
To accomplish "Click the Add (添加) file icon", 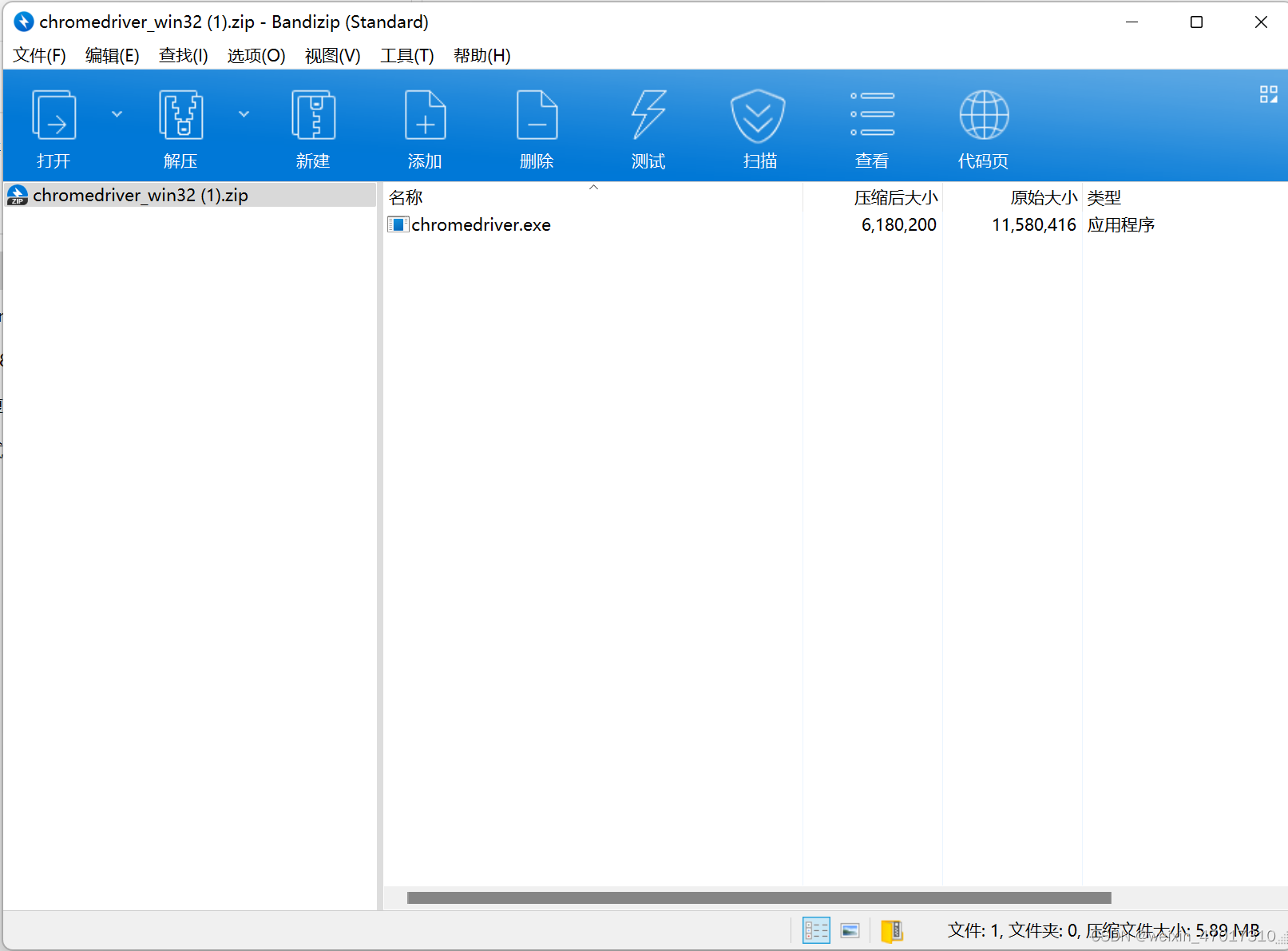I will tap(425, 116).
